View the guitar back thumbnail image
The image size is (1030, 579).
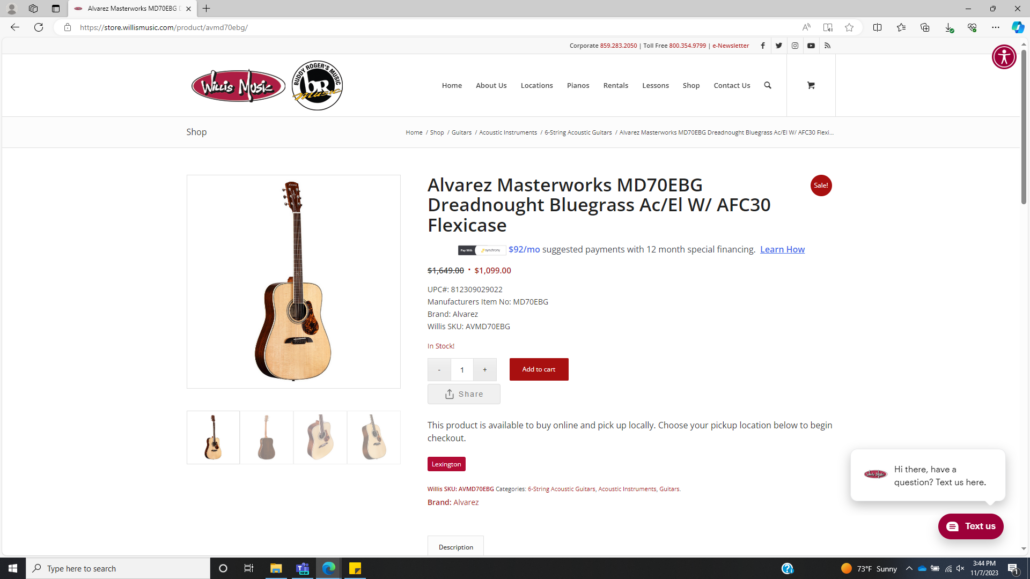point(266,438)
